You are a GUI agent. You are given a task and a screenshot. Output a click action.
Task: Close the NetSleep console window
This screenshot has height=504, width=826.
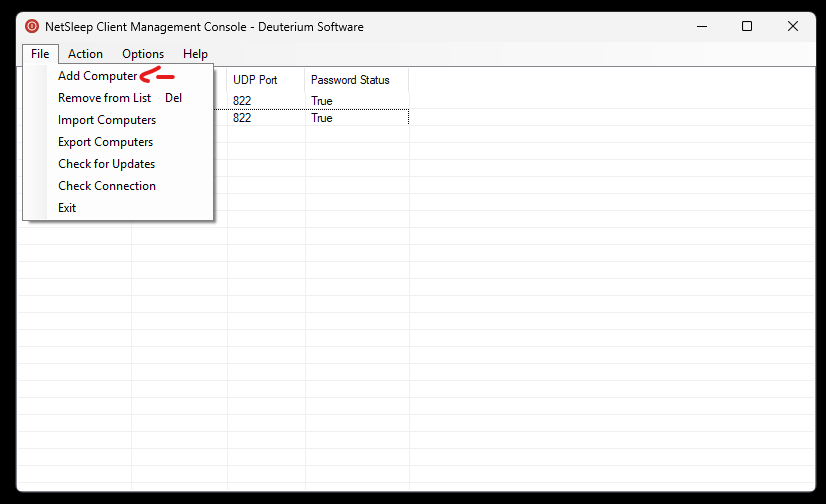tap(793, 26)
